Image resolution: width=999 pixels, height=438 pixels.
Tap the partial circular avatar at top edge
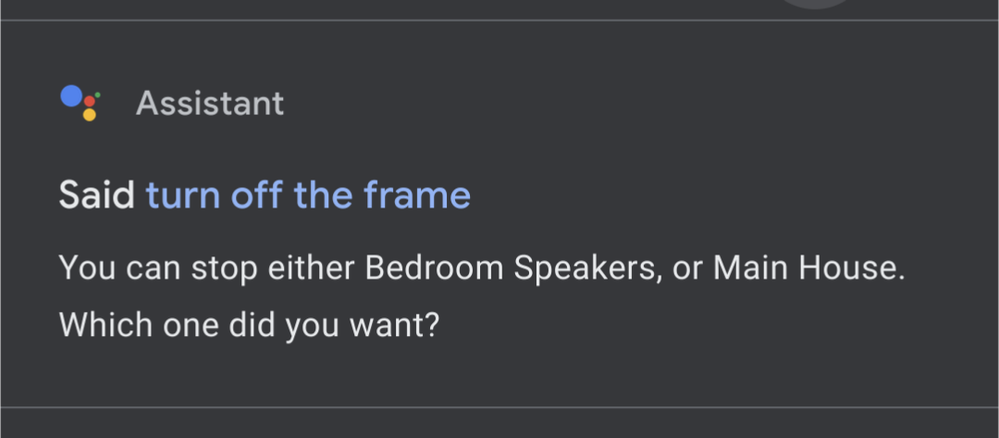click(x=815, y=4)
